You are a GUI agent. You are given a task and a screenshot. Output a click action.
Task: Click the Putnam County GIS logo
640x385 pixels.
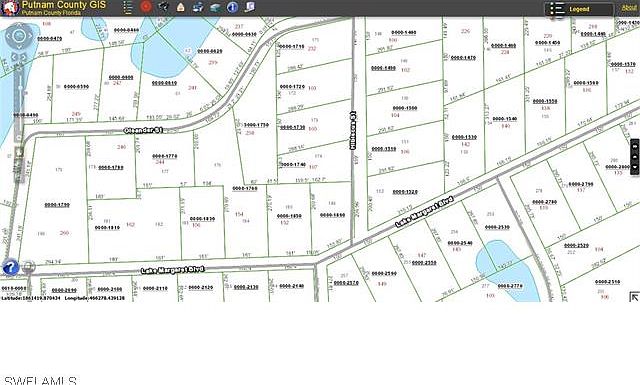10,8
